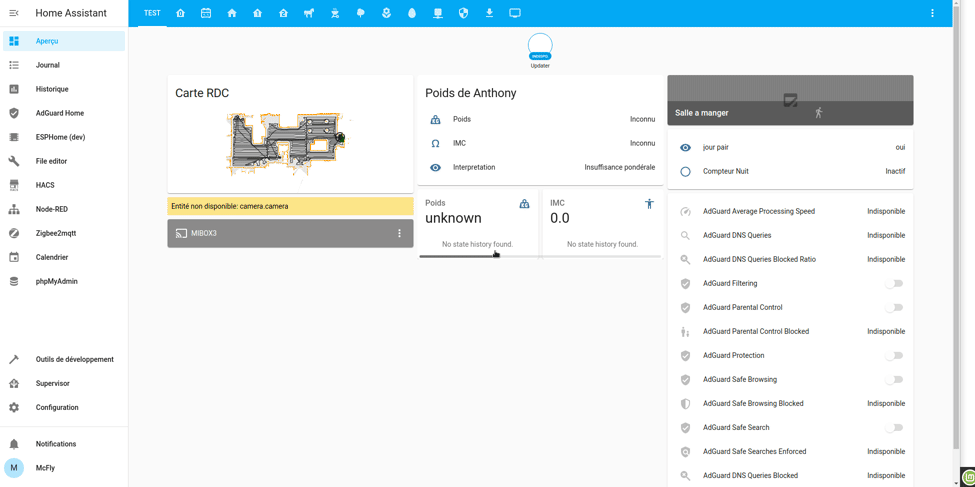Image resolution: width=975 pixels, height=487 pixels.
Task: Open the television monitor tab
Action: pos(515,13)
